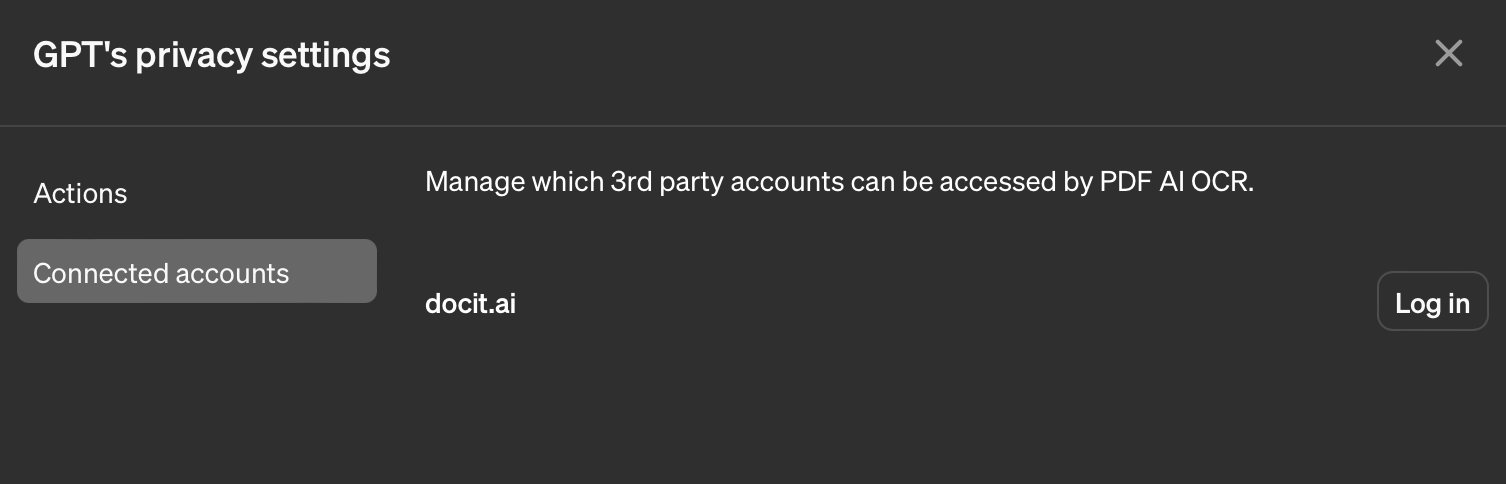Dismiss the dialog with the X icon
The height and width of the screenshot is (484, 1506).
click(x=1448, y=54)
